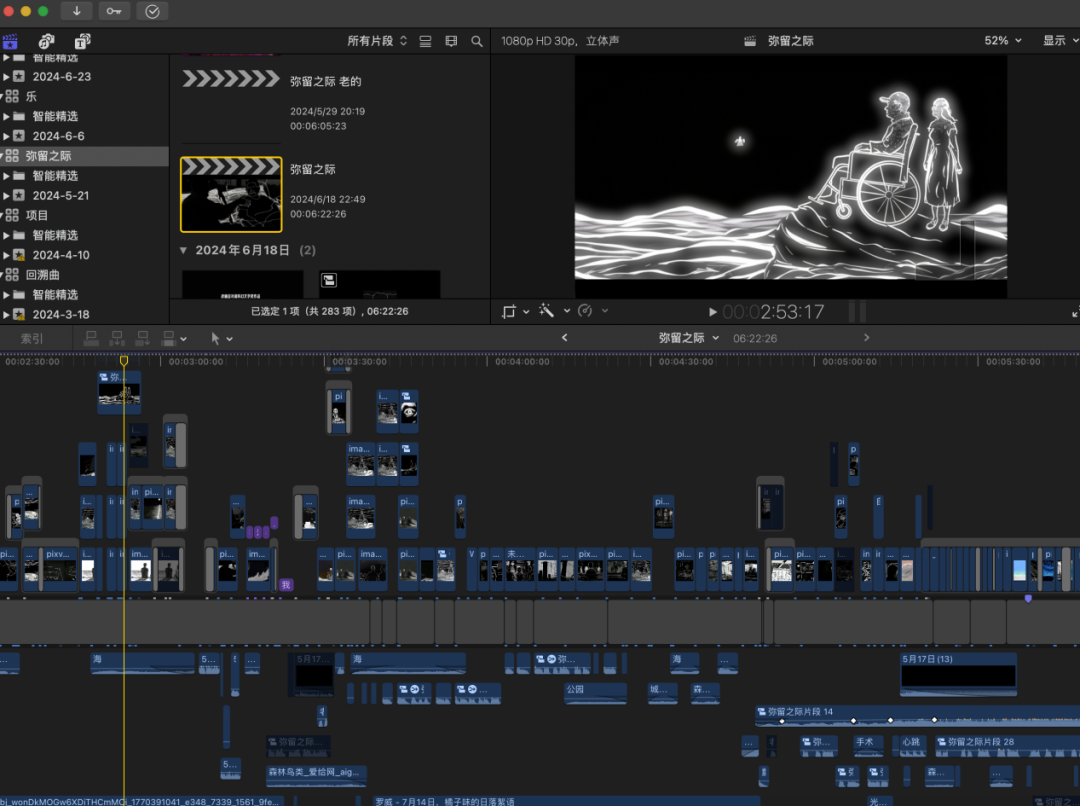
Task: Open the 显示 view options menu
Action: click(1060, 41)
